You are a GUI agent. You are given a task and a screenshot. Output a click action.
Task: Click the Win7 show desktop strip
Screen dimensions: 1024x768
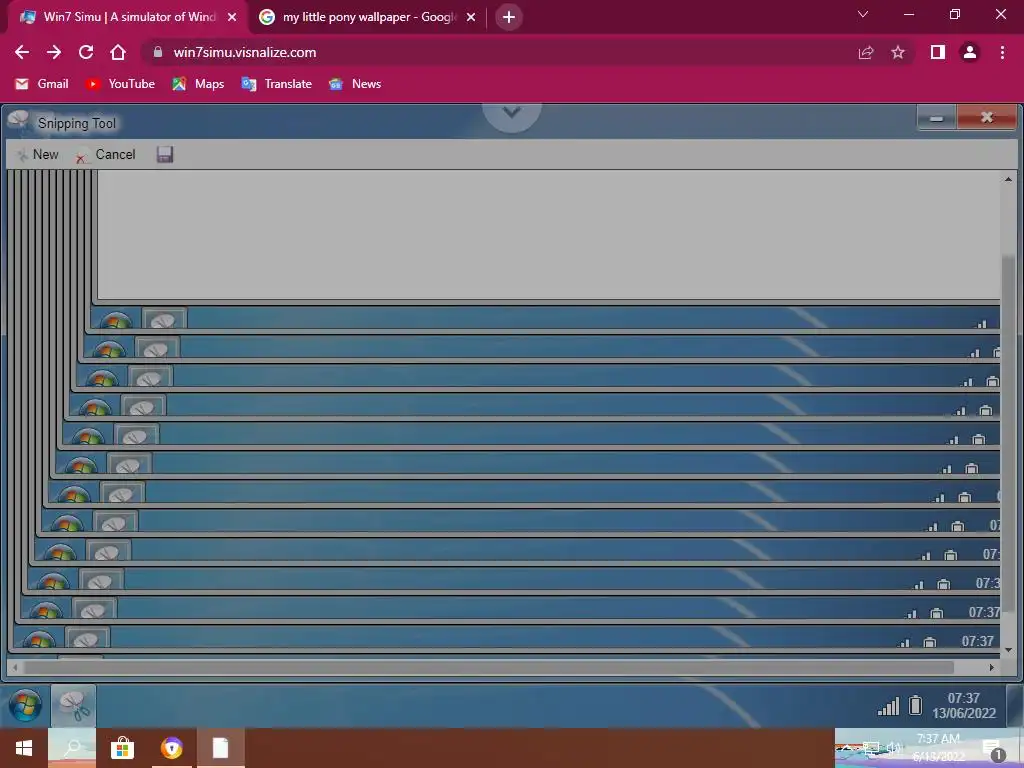point(1015,706)
